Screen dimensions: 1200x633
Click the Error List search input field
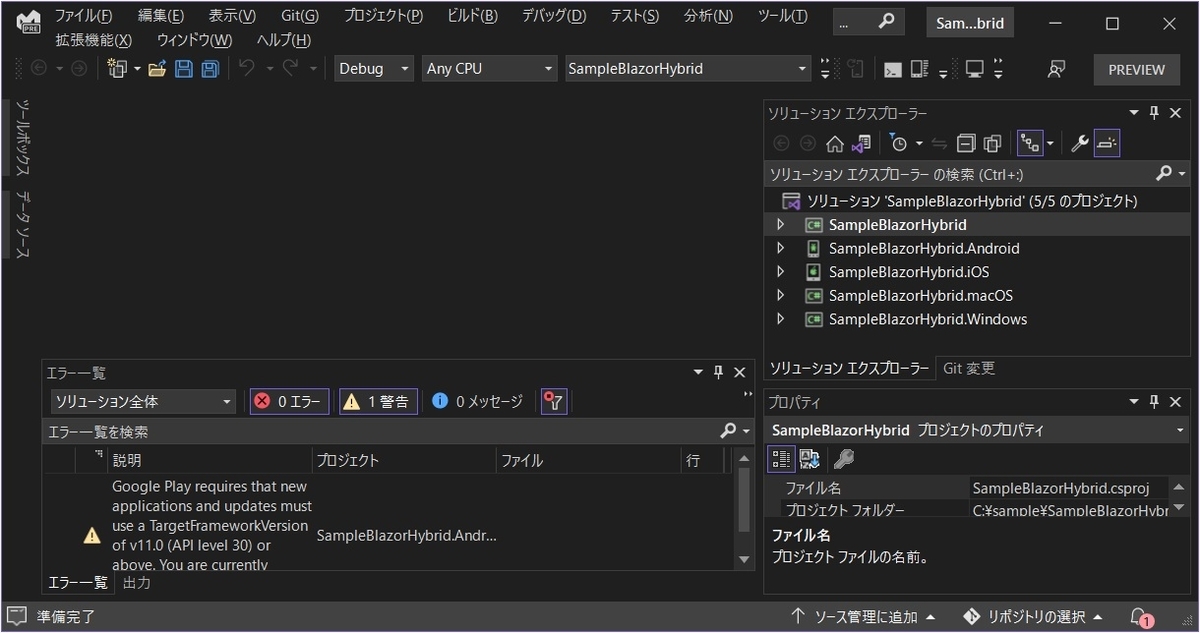tap(380, 431)
